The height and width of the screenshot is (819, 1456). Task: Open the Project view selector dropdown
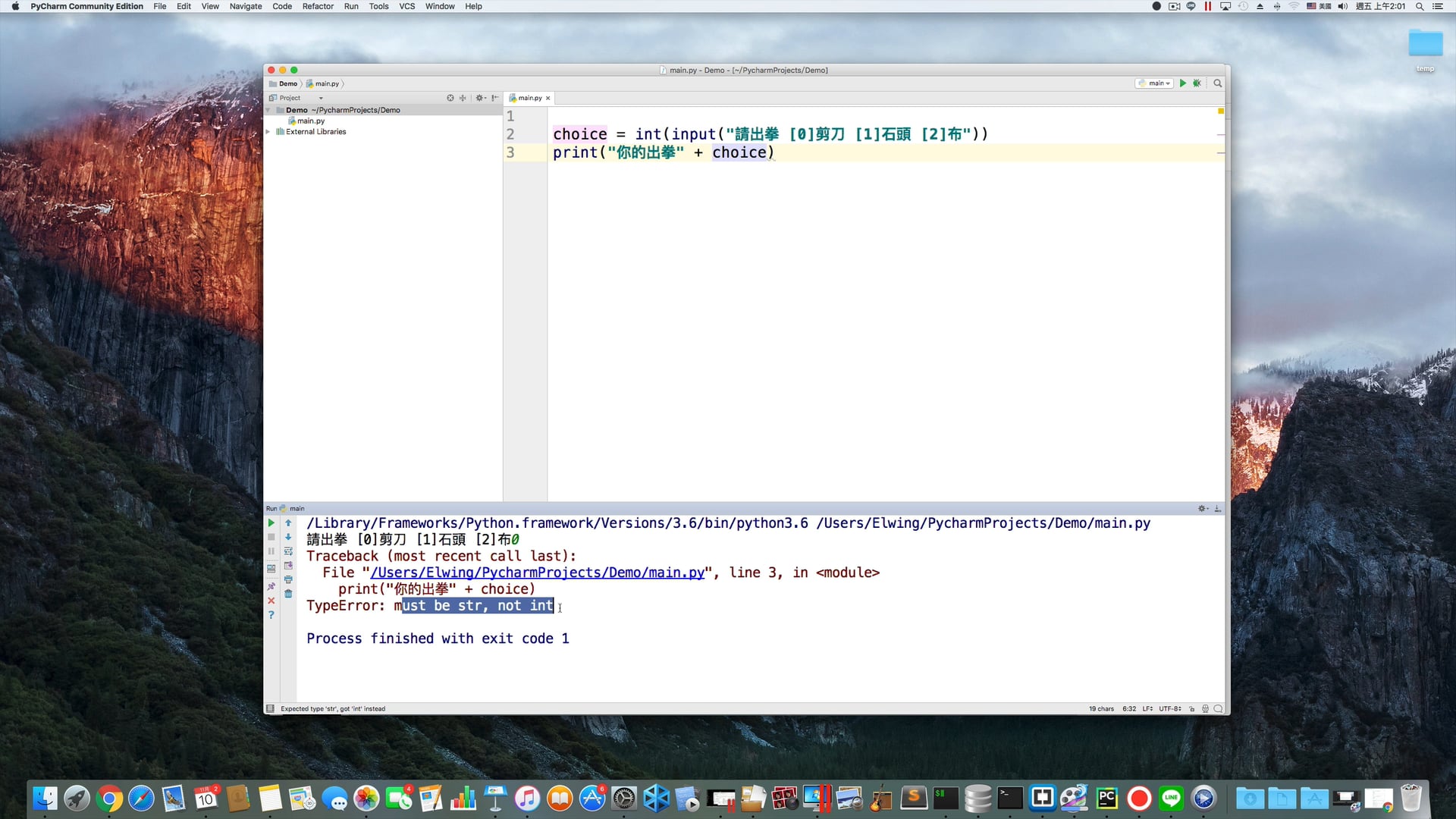tap(321, 98)
